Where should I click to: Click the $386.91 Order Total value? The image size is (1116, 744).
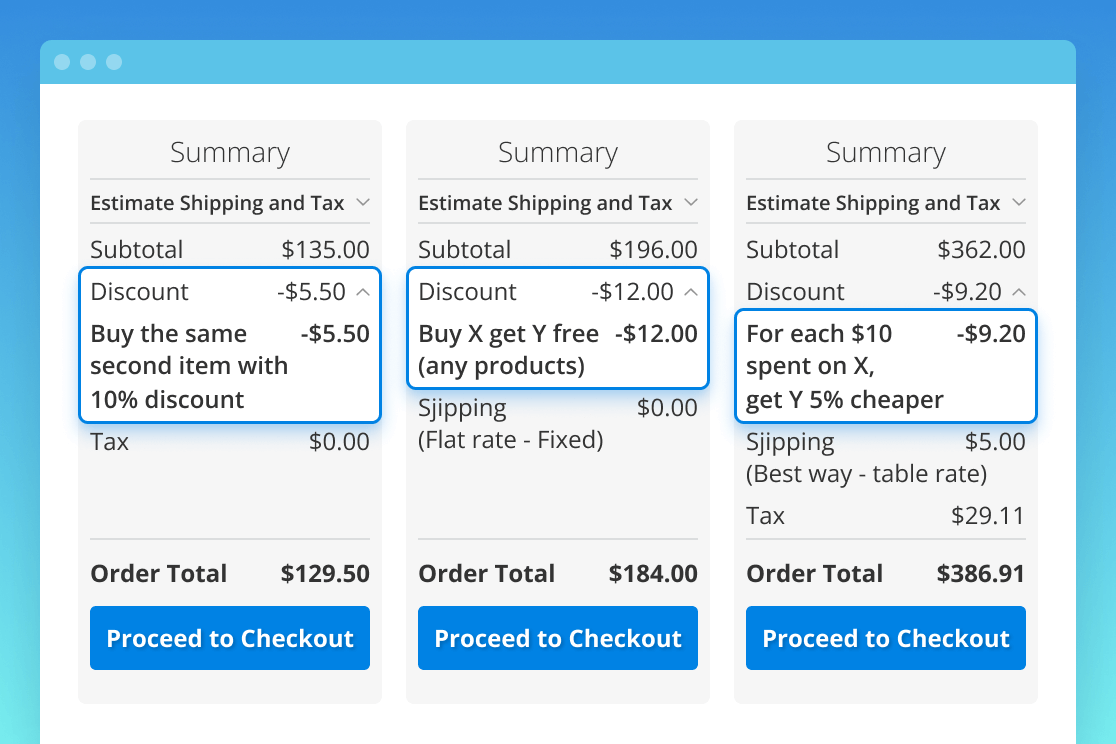[x=981, y=574]
